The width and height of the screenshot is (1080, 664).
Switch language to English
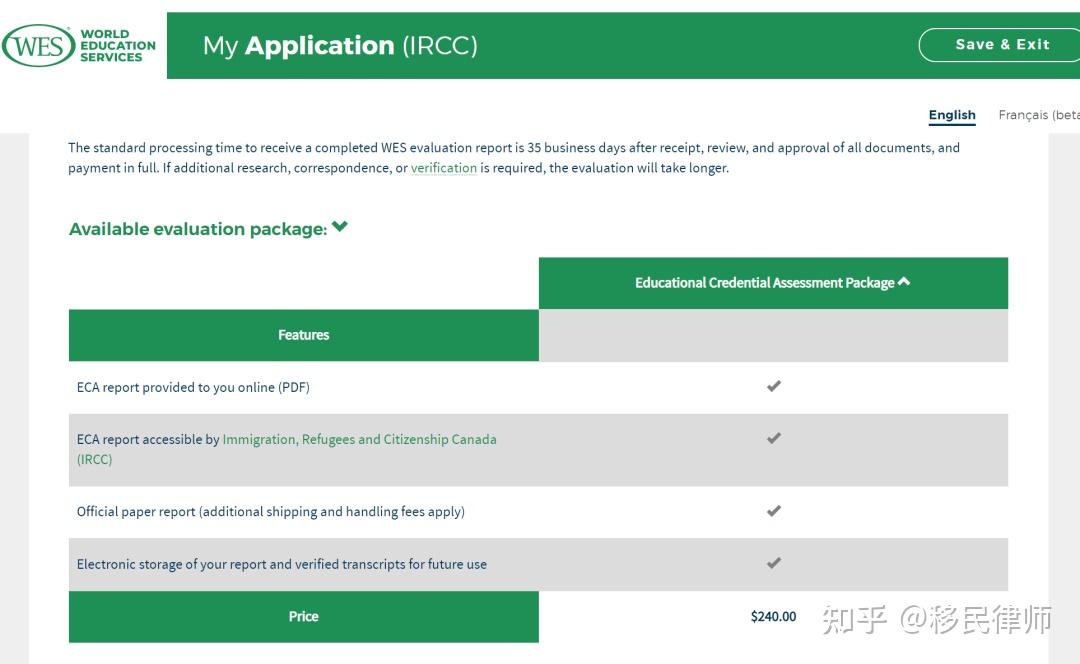pyautogui.click(x=952, y=115)
